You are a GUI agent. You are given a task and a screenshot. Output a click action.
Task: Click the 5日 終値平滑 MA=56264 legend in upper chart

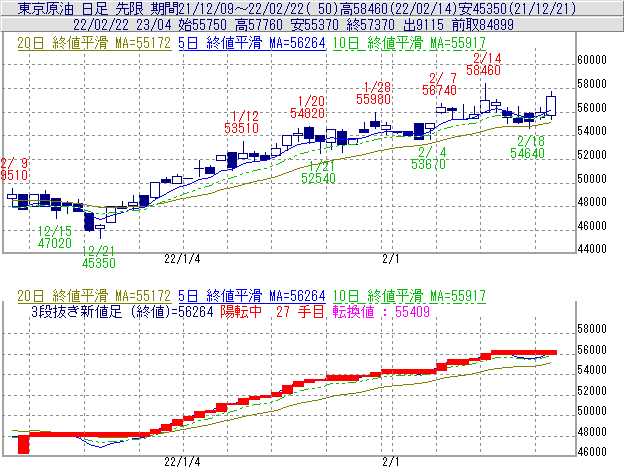(252, 43)
